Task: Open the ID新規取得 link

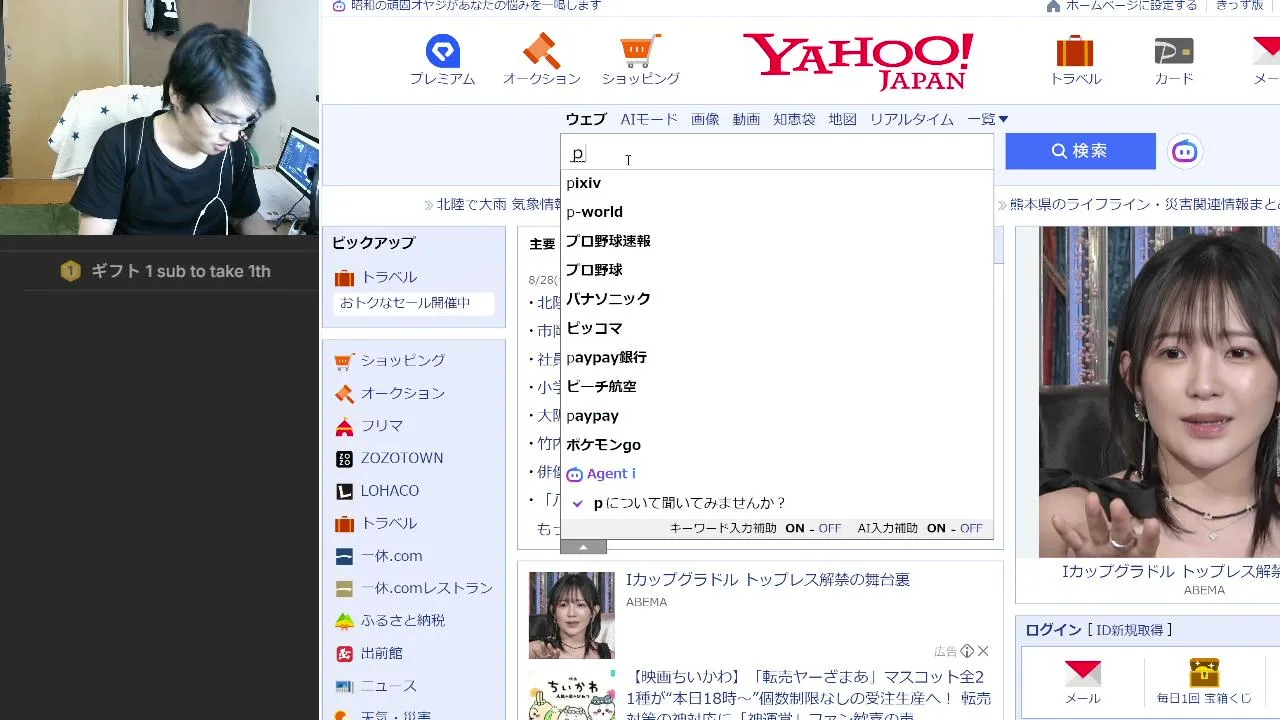Action: pos(1130,630)
